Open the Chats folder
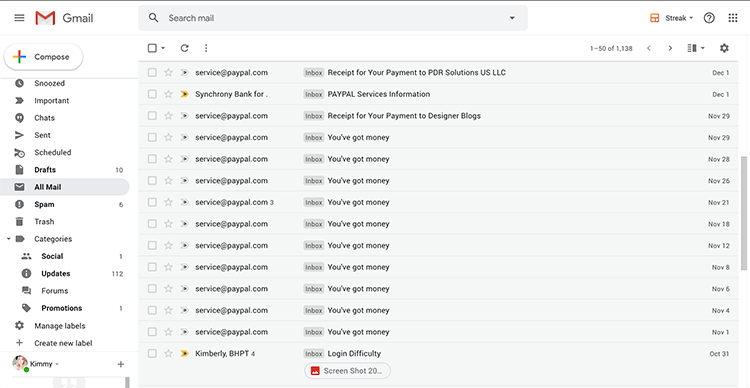The image size is (750, 388). [44, 118]
